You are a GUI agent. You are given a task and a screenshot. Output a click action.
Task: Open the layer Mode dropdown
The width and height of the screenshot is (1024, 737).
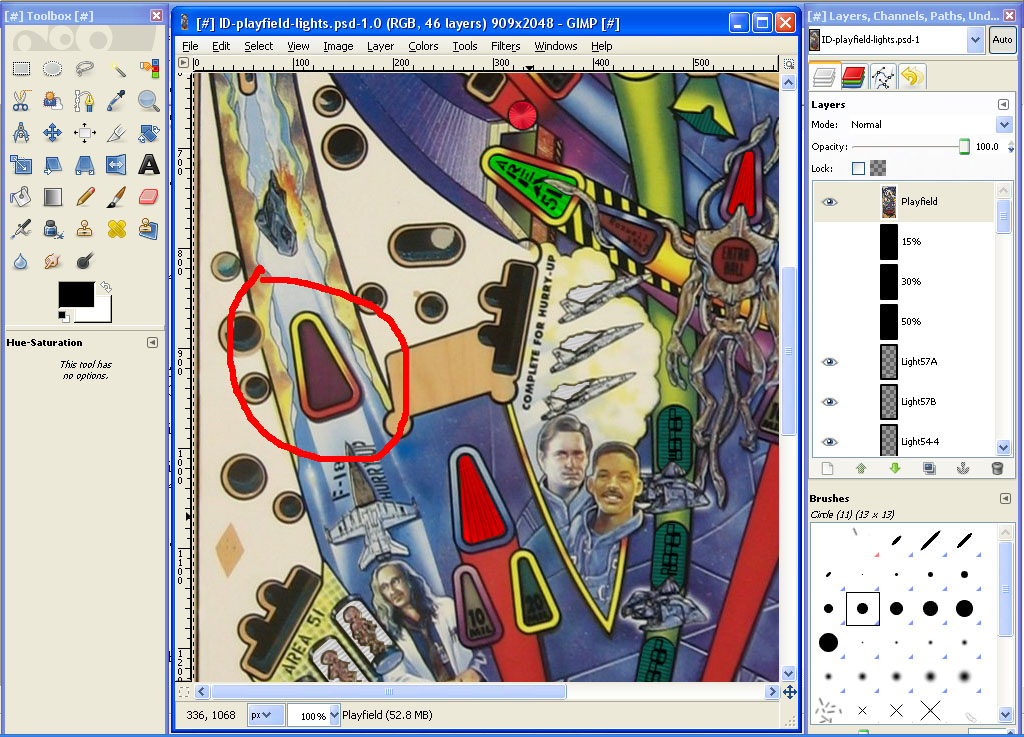(1004, 125)
